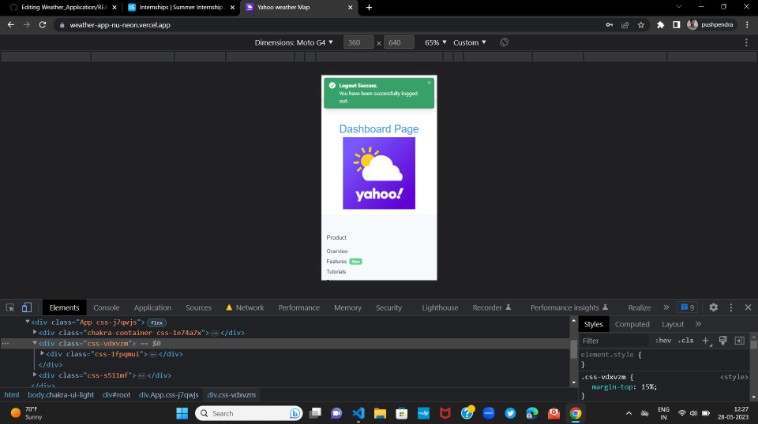Toggle the :hov element state option

click(663, 340)
